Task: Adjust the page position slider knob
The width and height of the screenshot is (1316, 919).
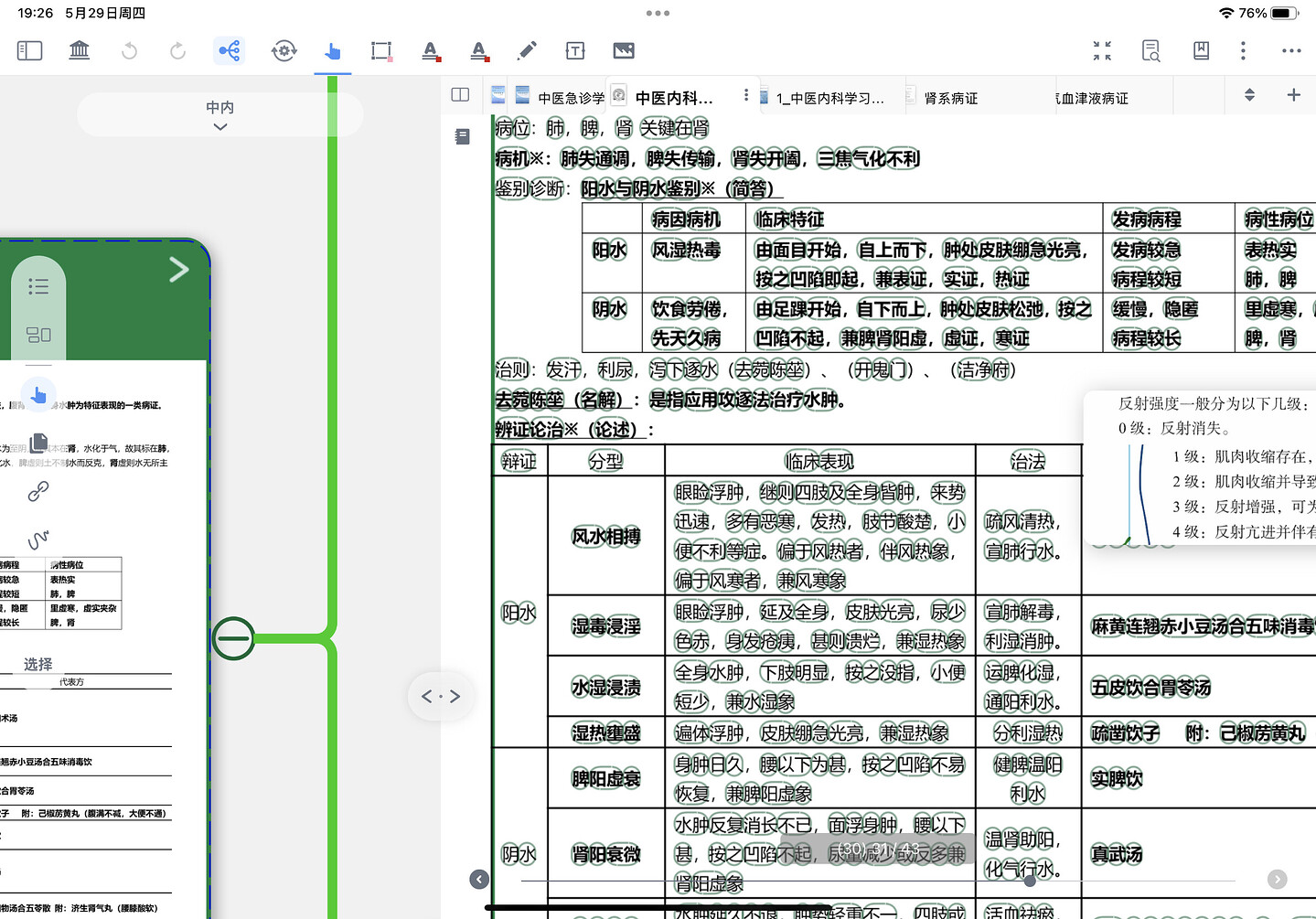Action: pos(1030,881)
